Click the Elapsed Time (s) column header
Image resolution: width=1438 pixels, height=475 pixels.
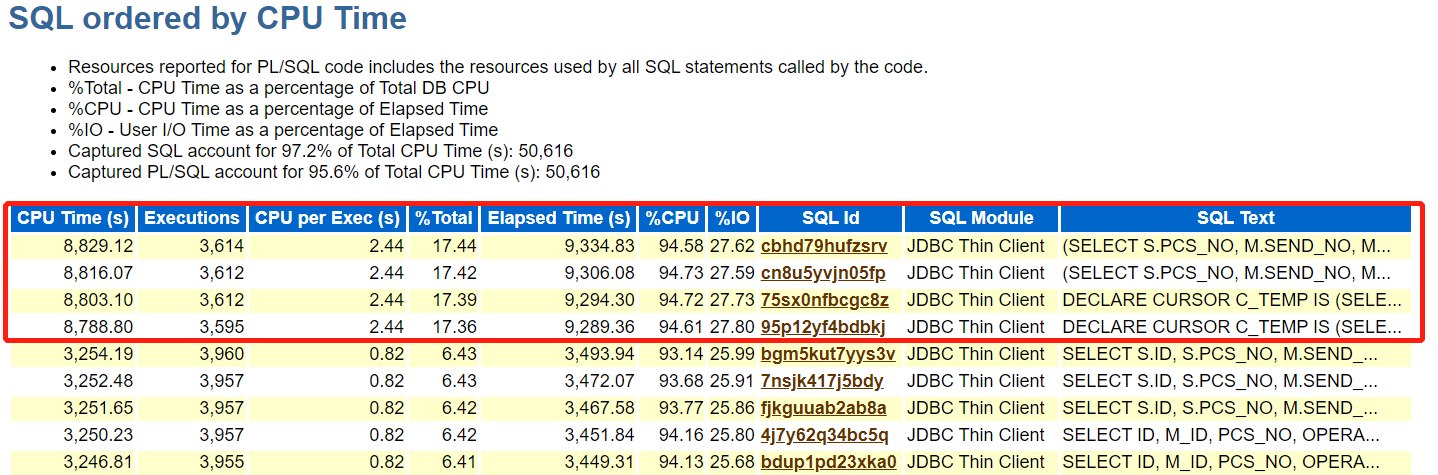point(558,218)
